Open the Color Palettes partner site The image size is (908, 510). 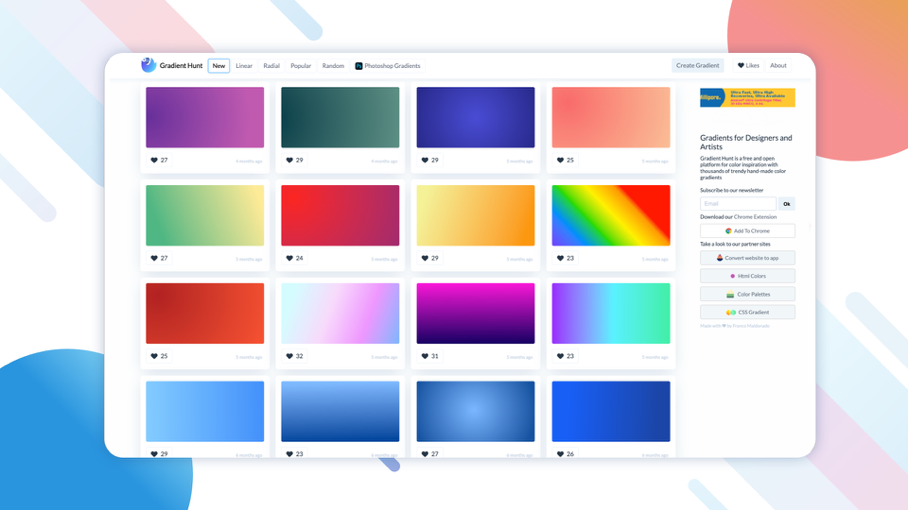[747, 294]
